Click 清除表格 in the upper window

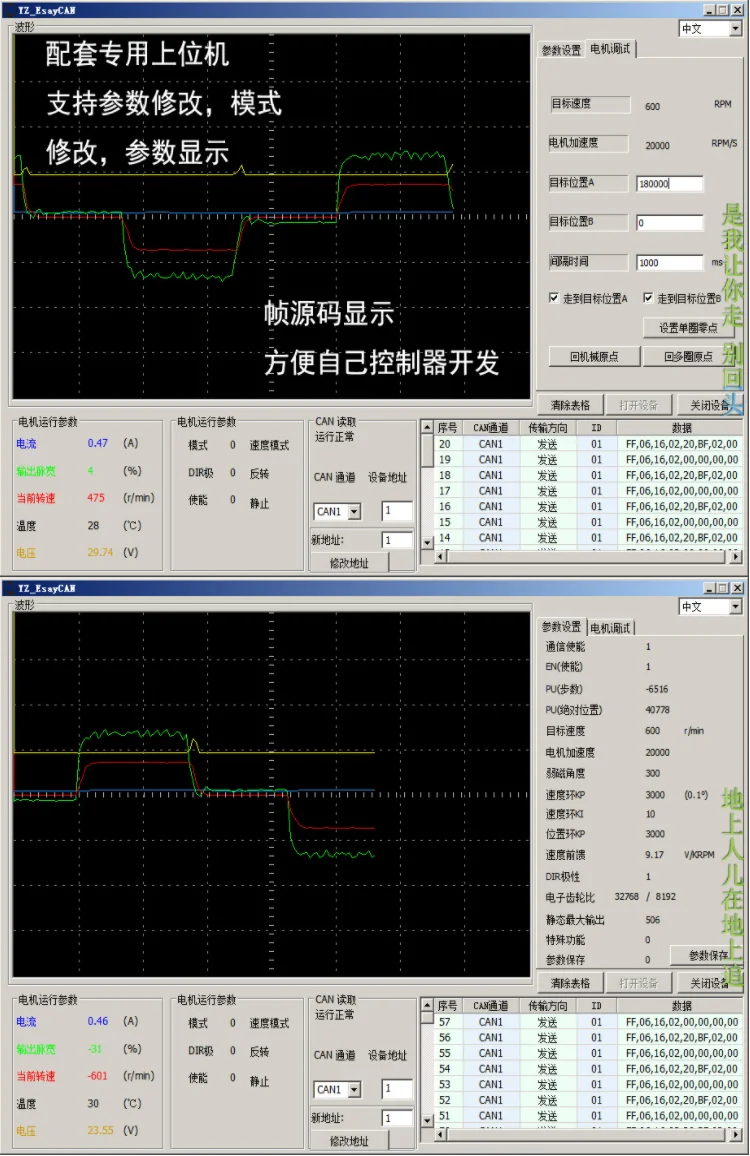(570, 405)
